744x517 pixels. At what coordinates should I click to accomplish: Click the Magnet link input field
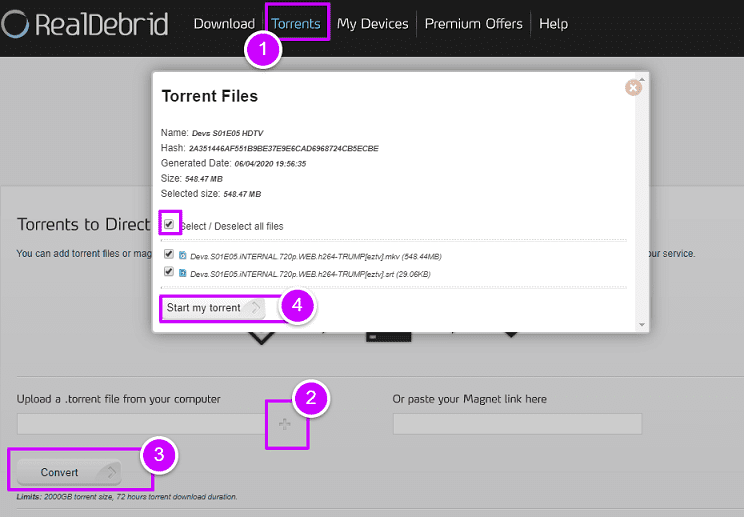point(517,424)
